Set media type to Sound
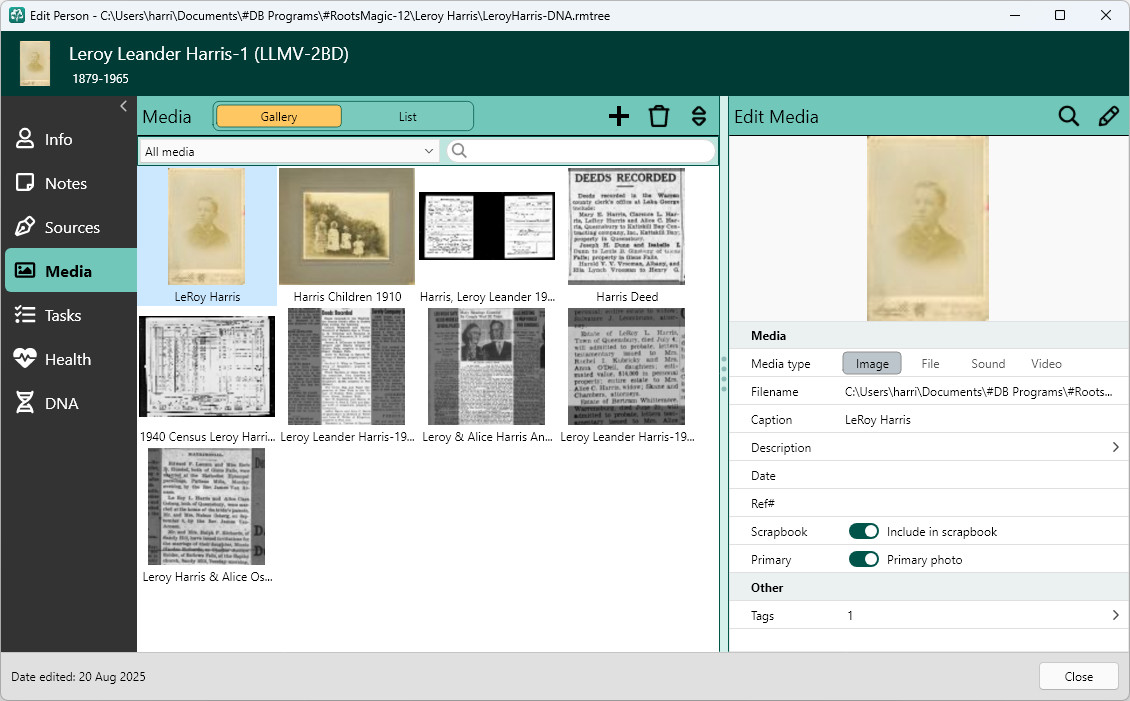1130x701 pixels. 988,364
